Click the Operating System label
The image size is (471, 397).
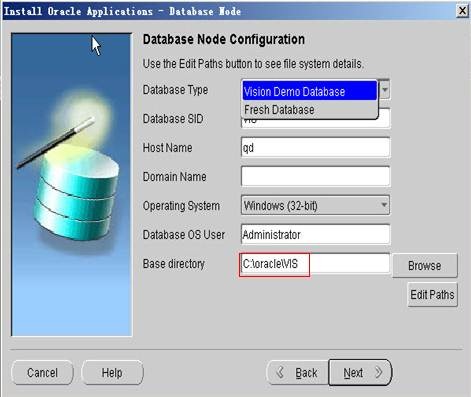pos(181,206)
